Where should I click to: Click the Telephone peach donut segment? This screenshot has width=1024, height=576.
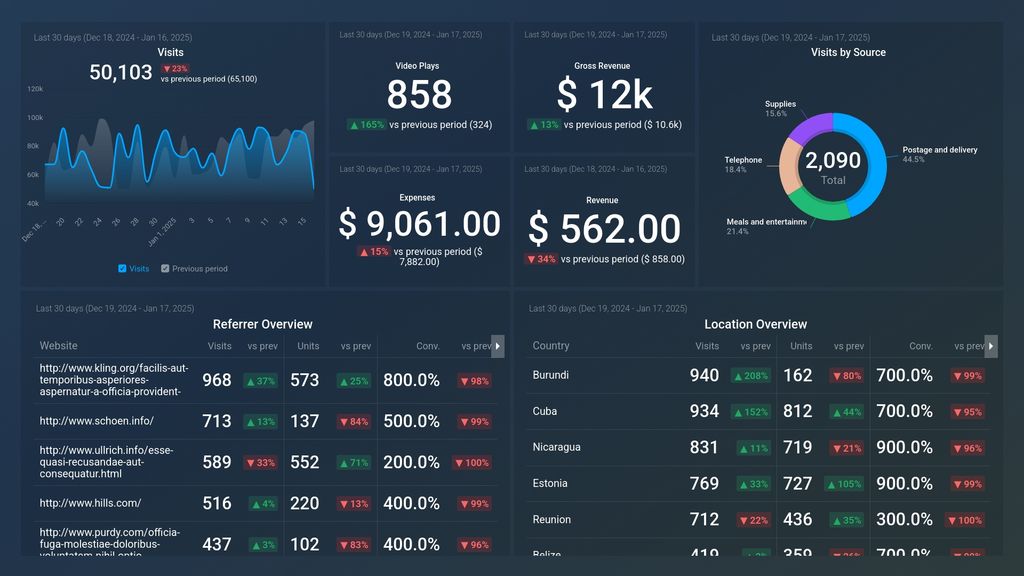coord(790,166)
